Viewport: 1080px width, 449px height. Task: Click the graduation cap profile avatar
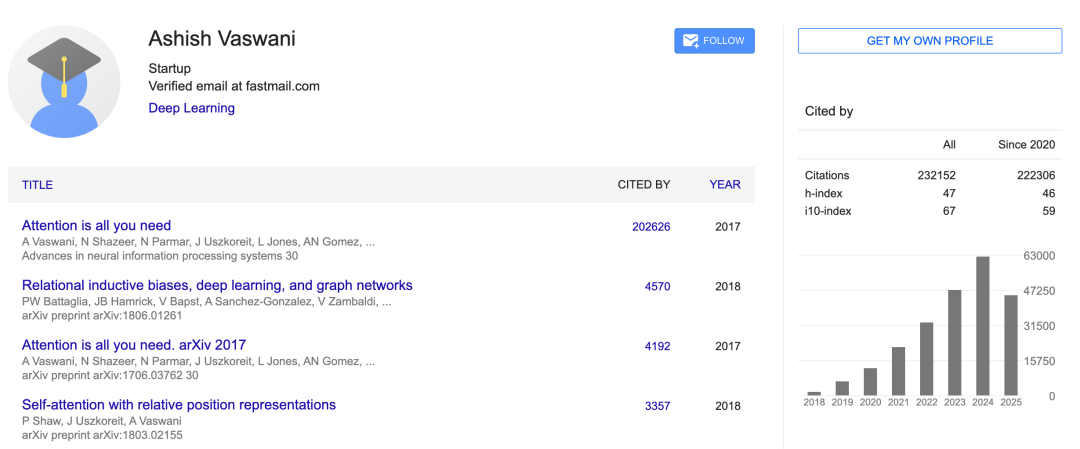[64, 82]
